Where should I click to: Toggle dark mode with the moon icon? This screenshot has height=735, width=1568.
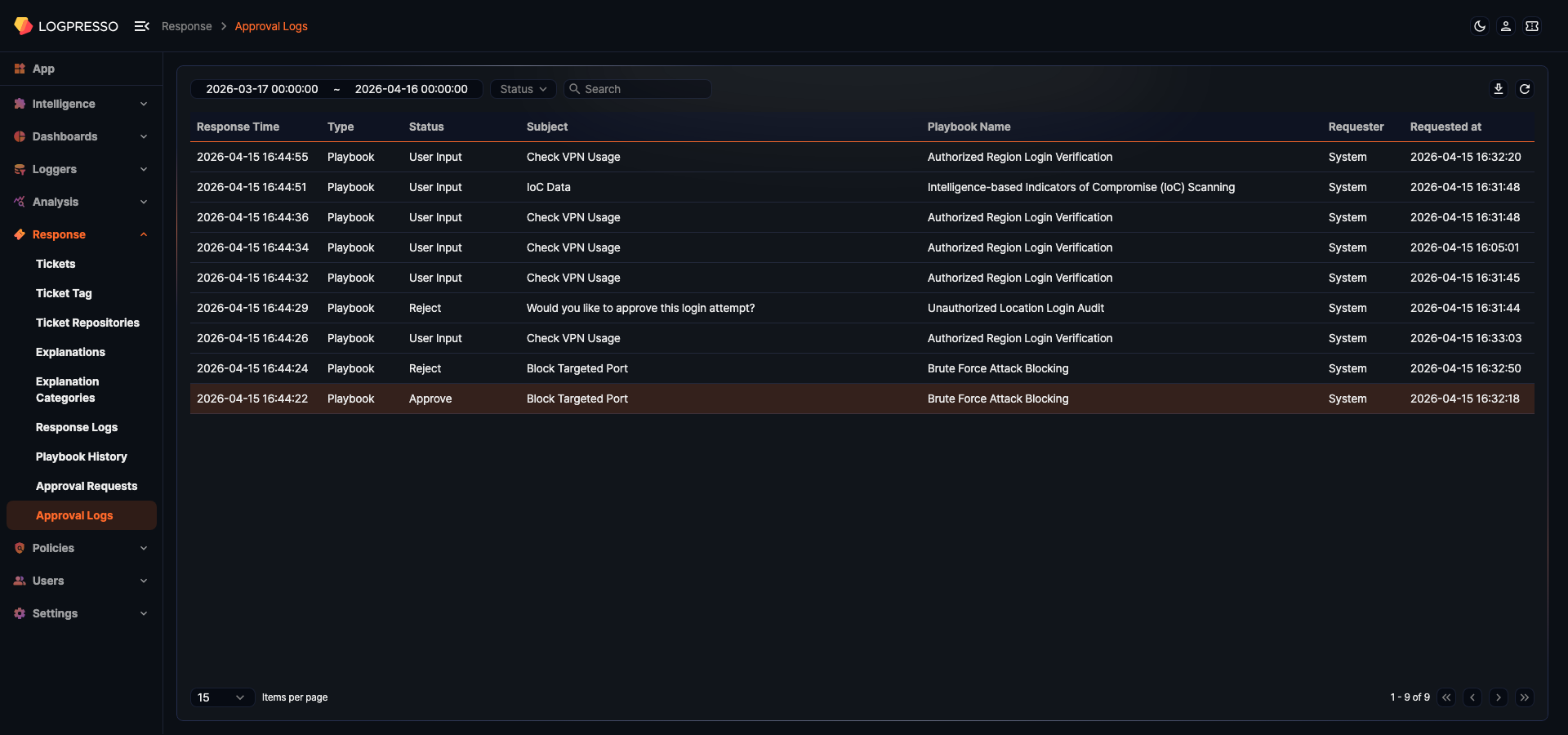pos(1479,26)
